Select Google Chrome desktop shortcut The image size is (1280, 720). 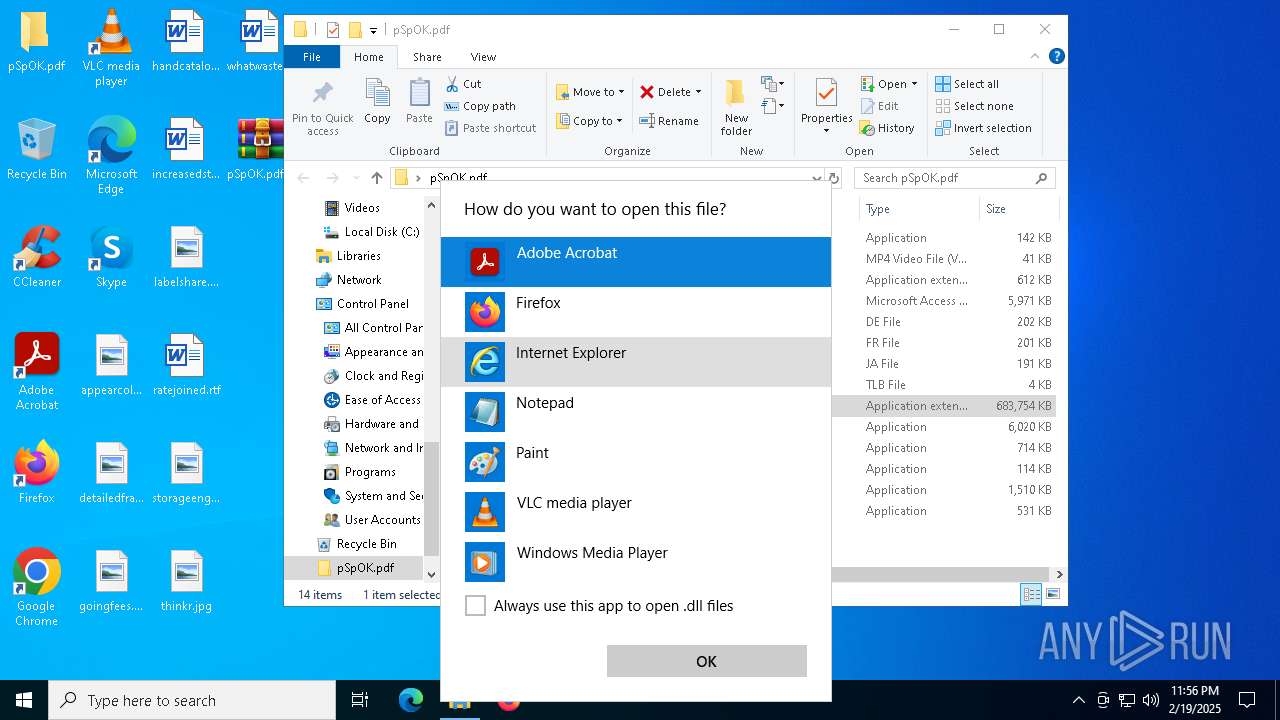pos(37,588)
